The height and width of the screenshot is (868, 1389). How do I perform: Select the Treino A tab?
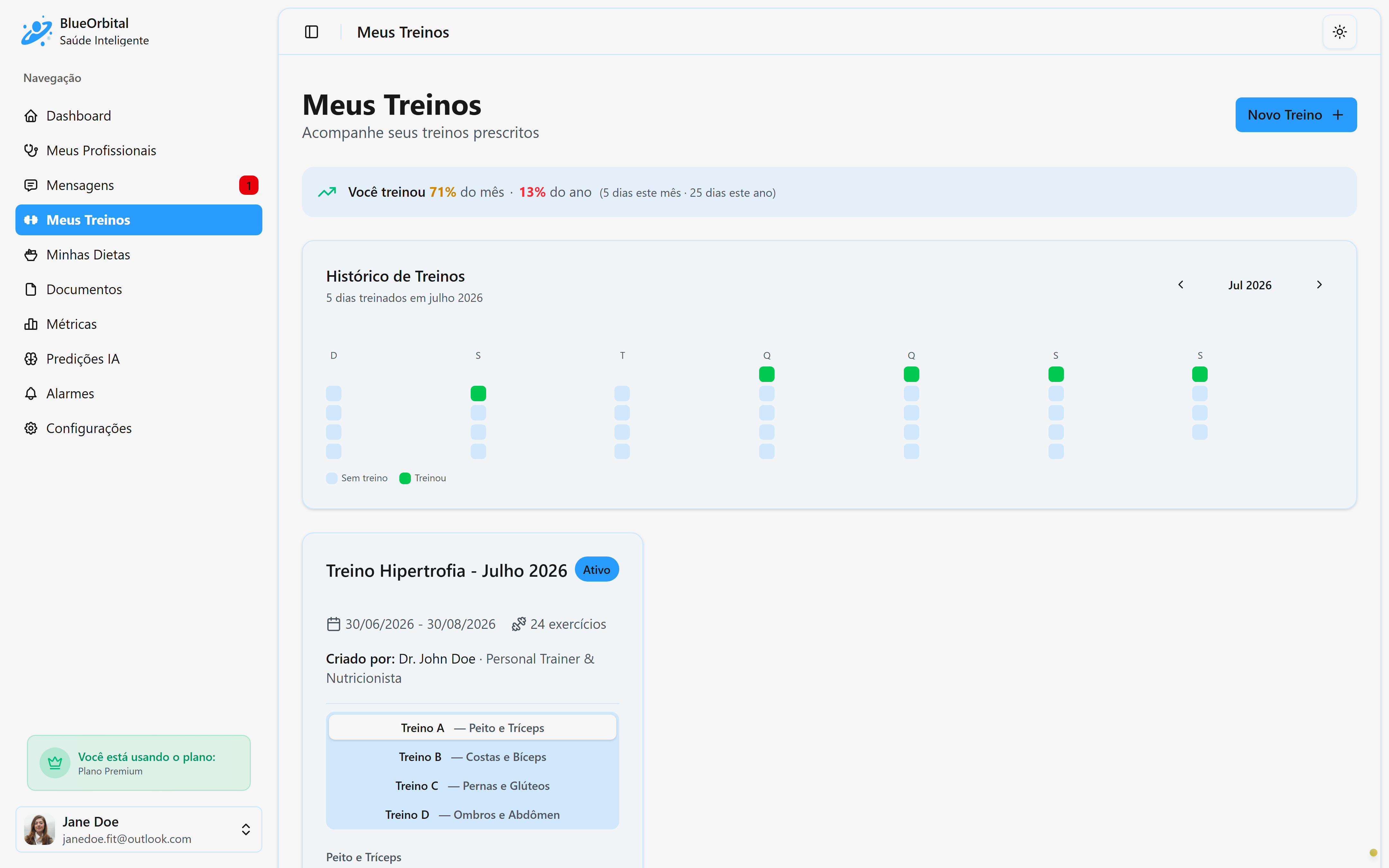coord(472,728)
